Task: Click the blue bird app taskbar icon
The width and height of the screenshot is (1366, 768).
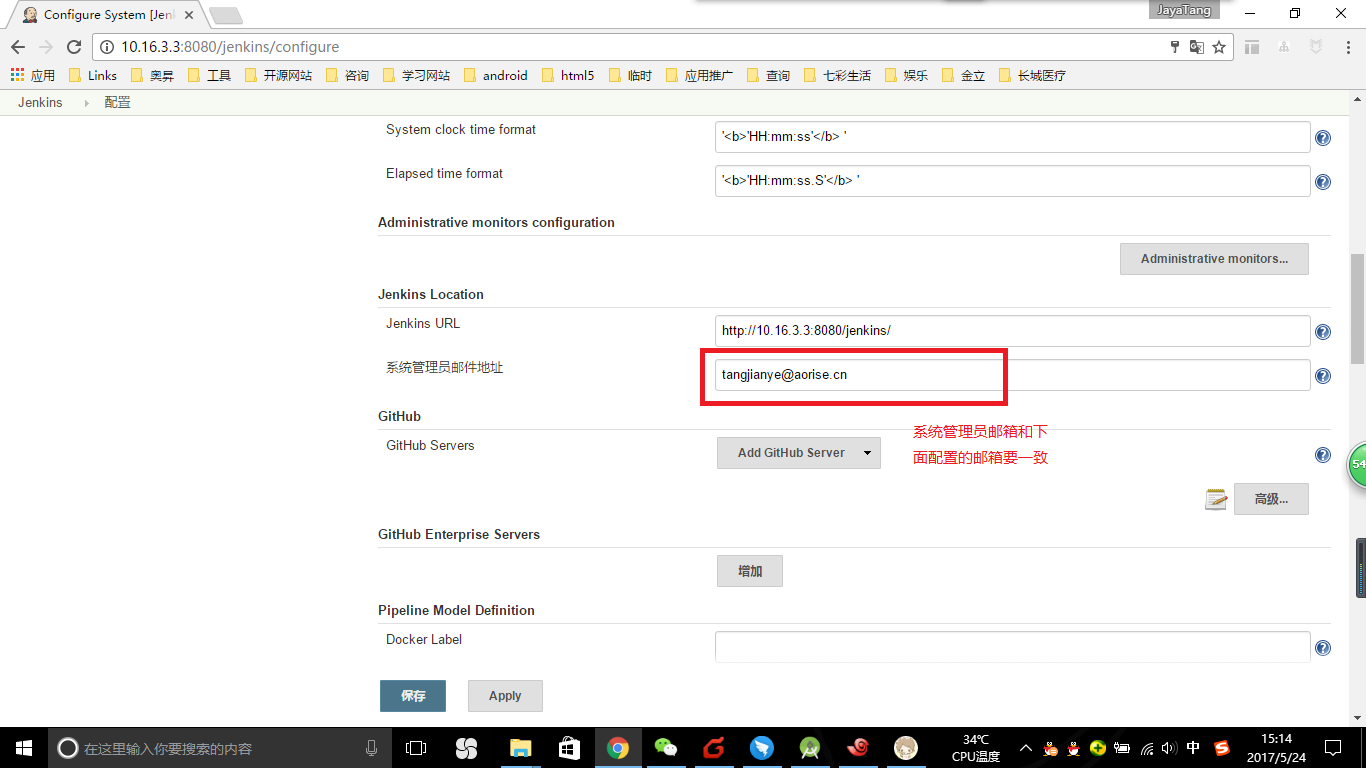Action: (x=762, y=748)
